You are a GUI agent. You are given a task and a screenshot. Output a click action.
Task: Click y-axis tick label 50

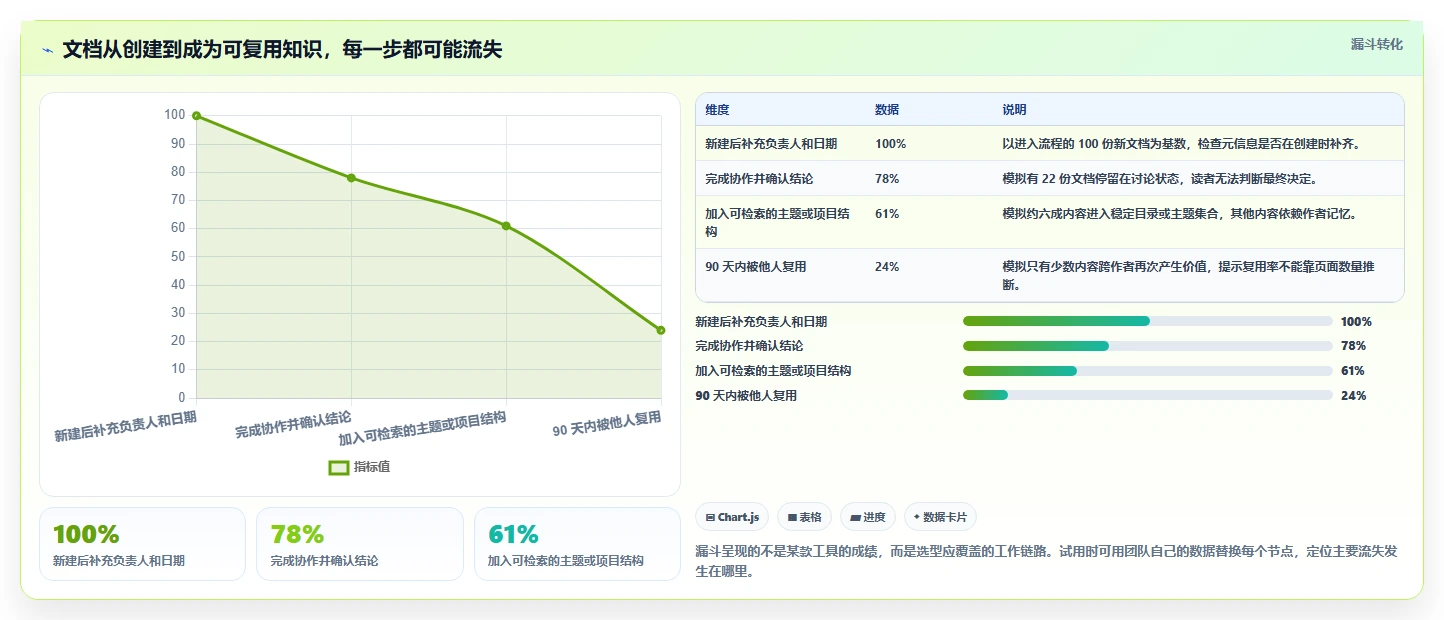[x=178, y=257]
